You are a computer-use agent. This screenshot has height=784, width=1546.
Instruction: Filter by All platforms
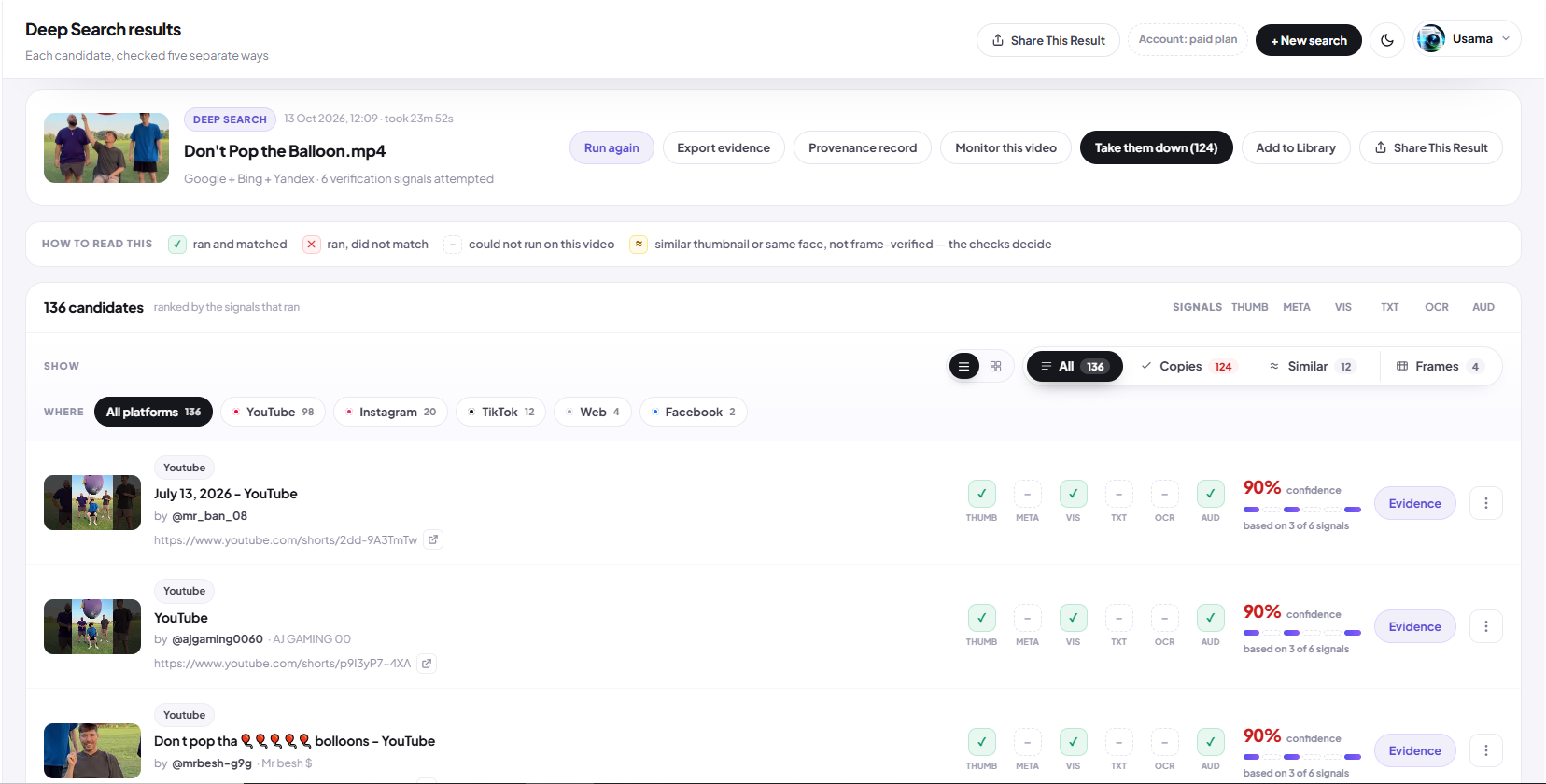[153, 412]
